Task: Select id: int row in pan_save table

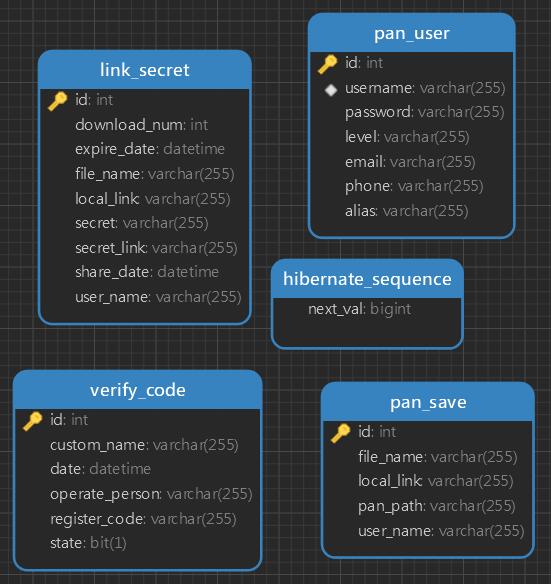Action: (x=377, y=432)
